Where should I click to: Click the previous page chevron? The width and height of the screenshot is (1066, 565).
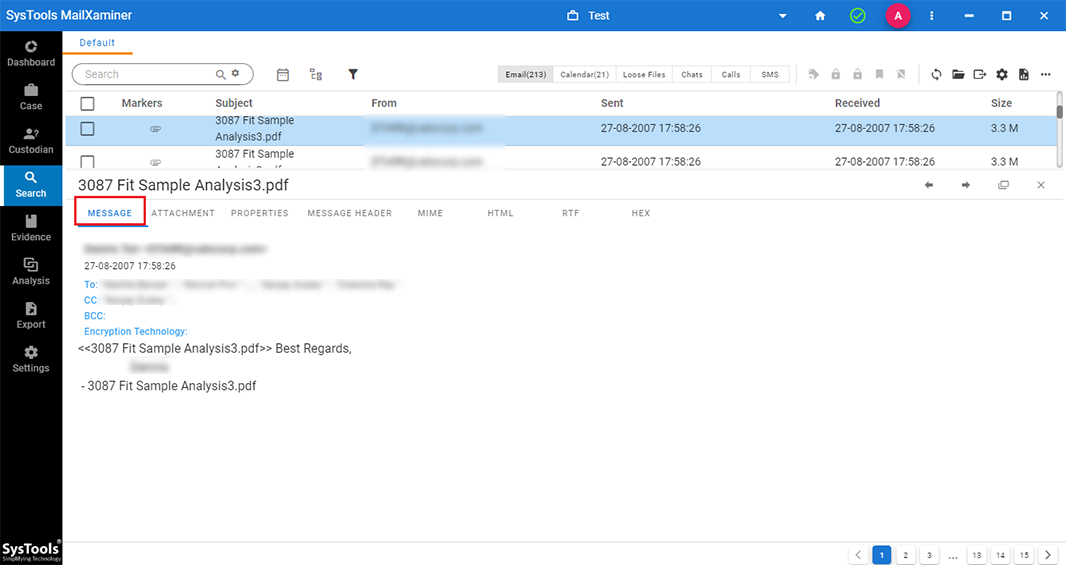[x=858, y=555]
